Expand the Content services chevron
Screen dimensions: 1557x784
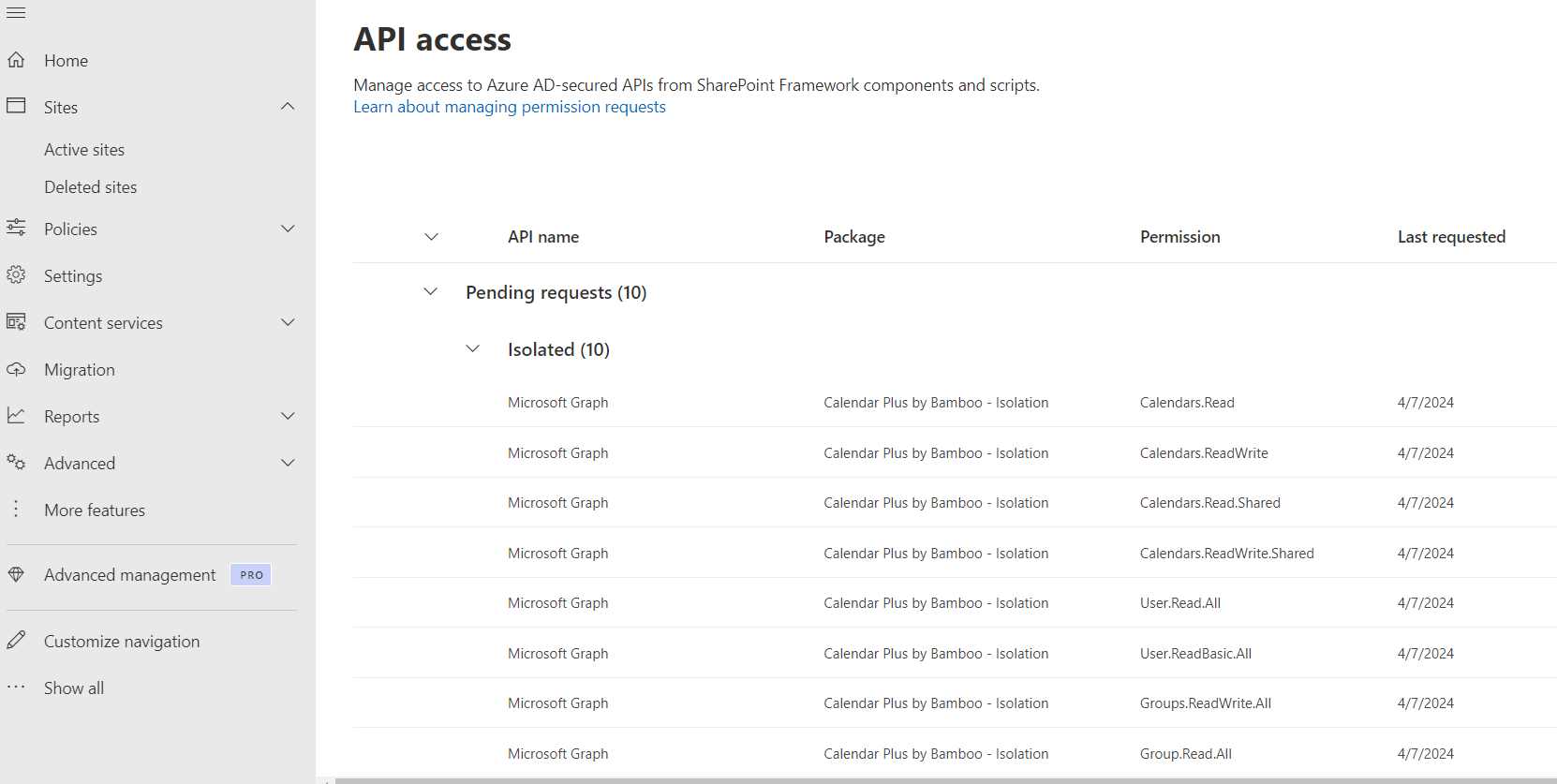tap(288, 322)
